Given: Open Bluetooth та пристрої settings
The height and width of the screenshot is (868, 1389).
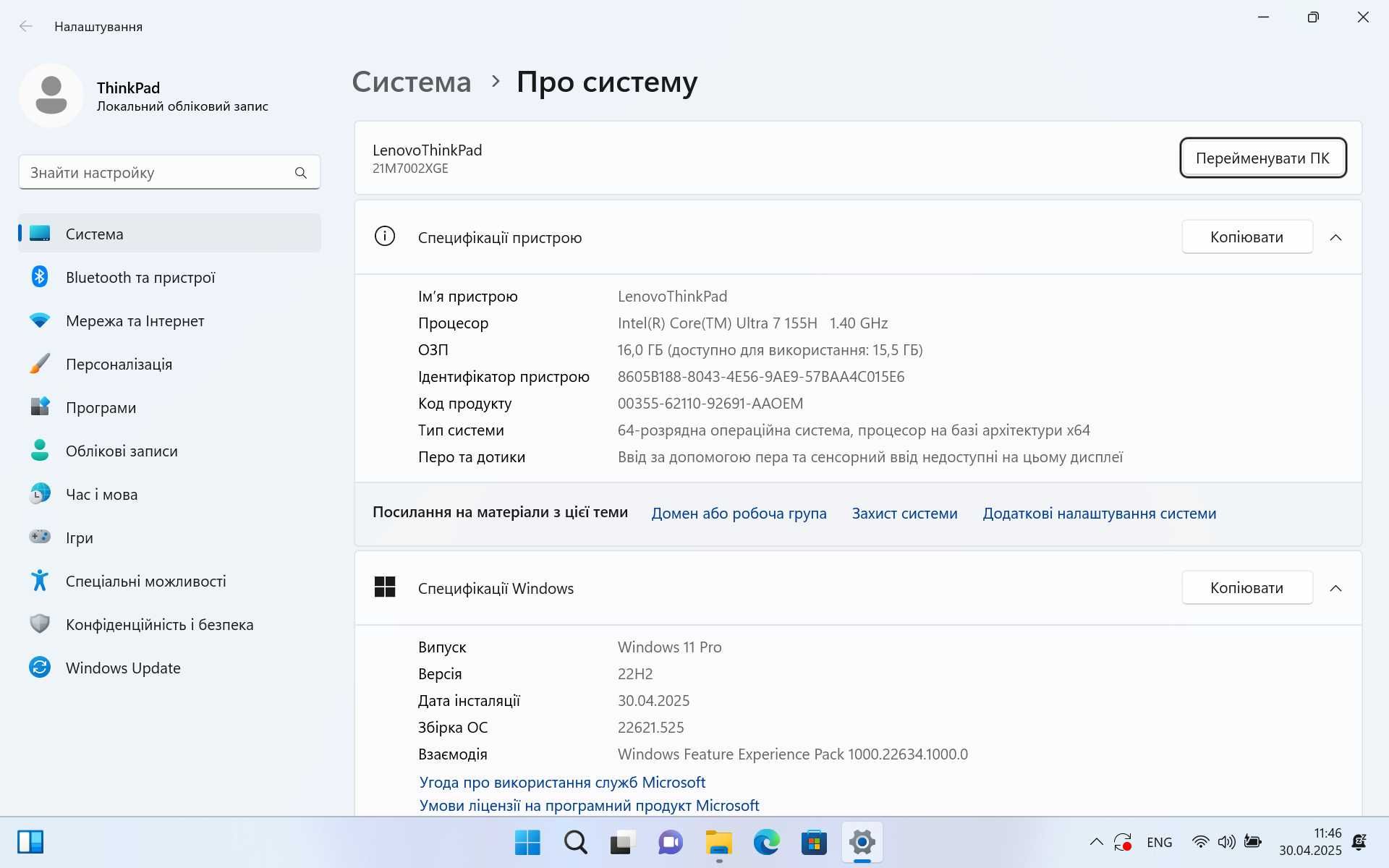Looking at the screenshot, I should coord(169,277).
